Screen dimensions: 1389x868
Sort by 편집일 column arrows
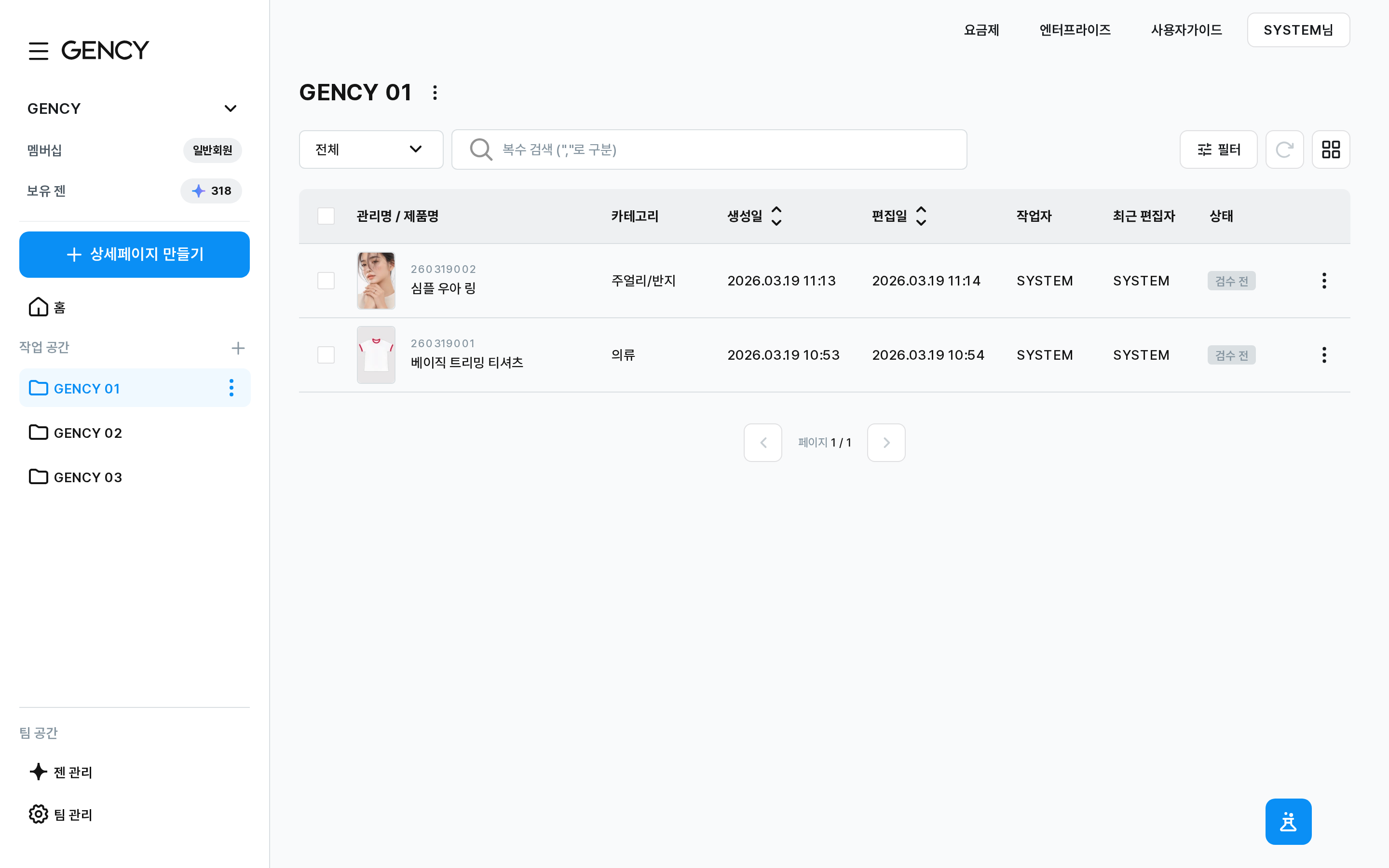[921, 217]
